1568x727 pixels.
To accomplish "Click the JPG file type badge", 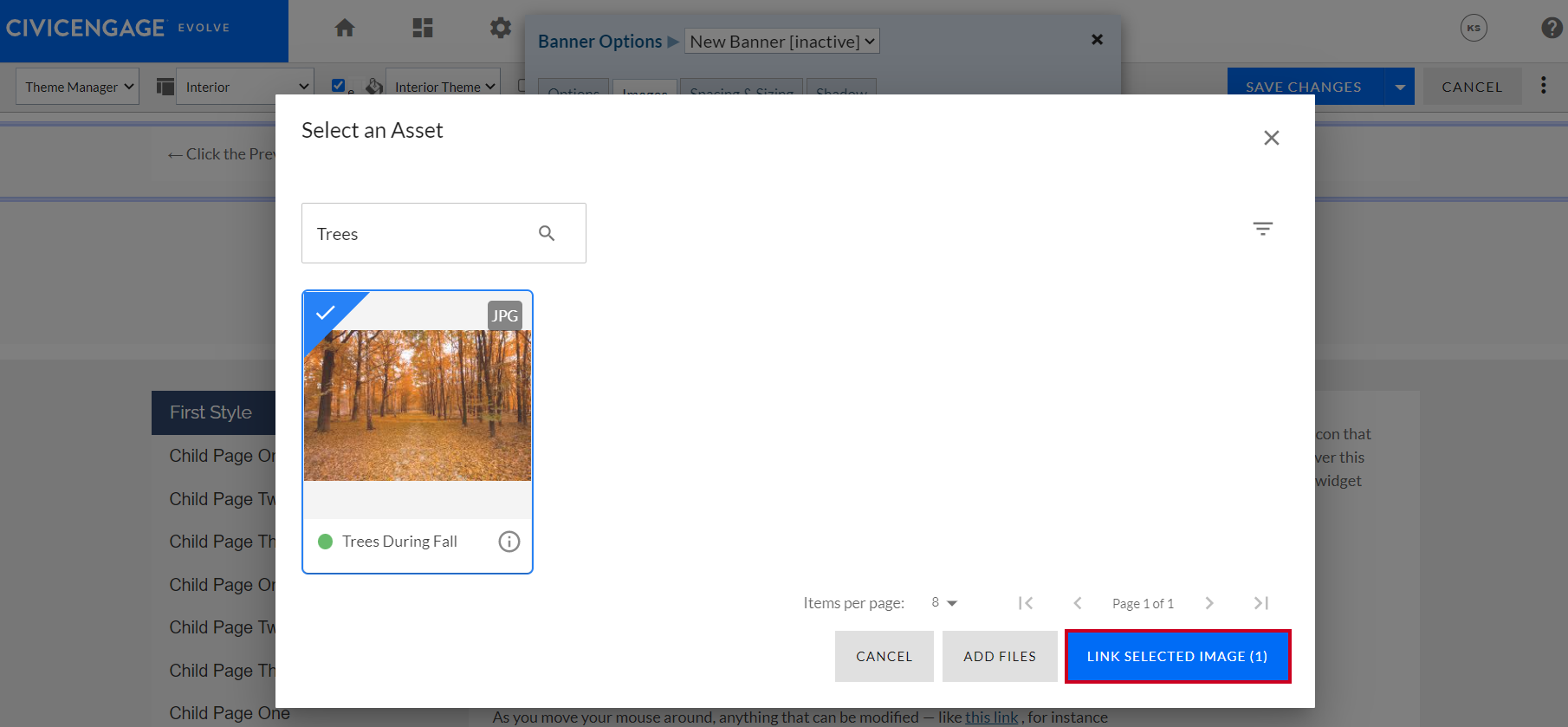I will pos(505,315).
